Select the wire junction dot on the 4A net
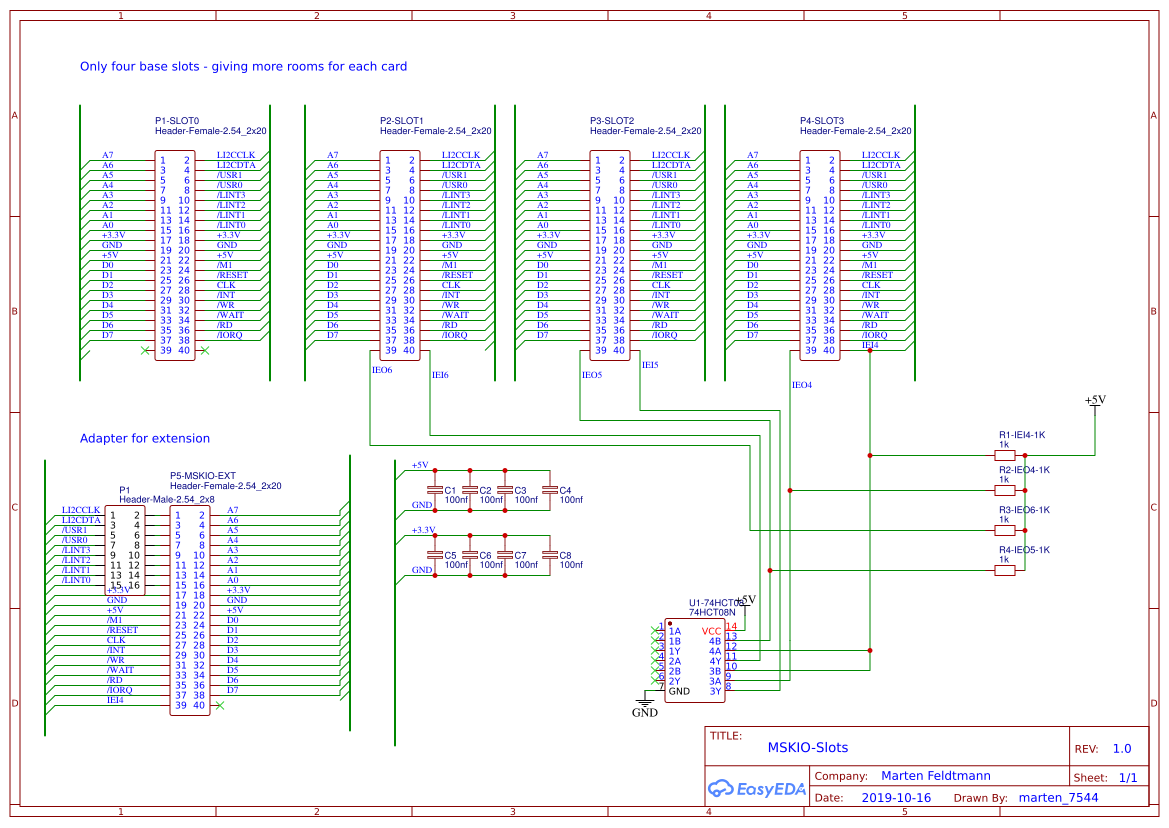The image size is (1169, 828). 870,651
